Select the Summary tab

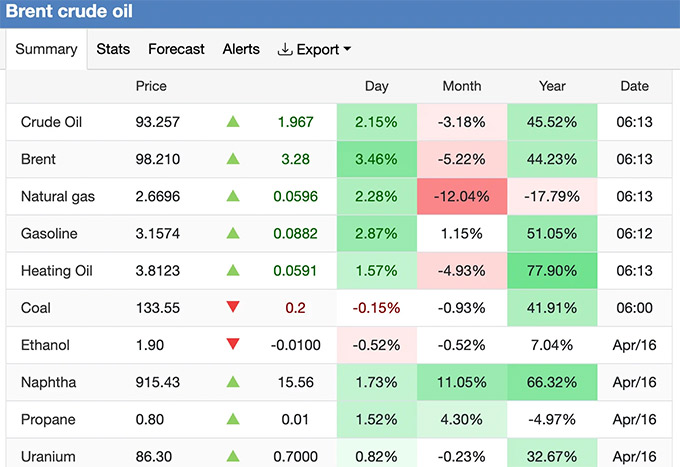coord(46,49)
